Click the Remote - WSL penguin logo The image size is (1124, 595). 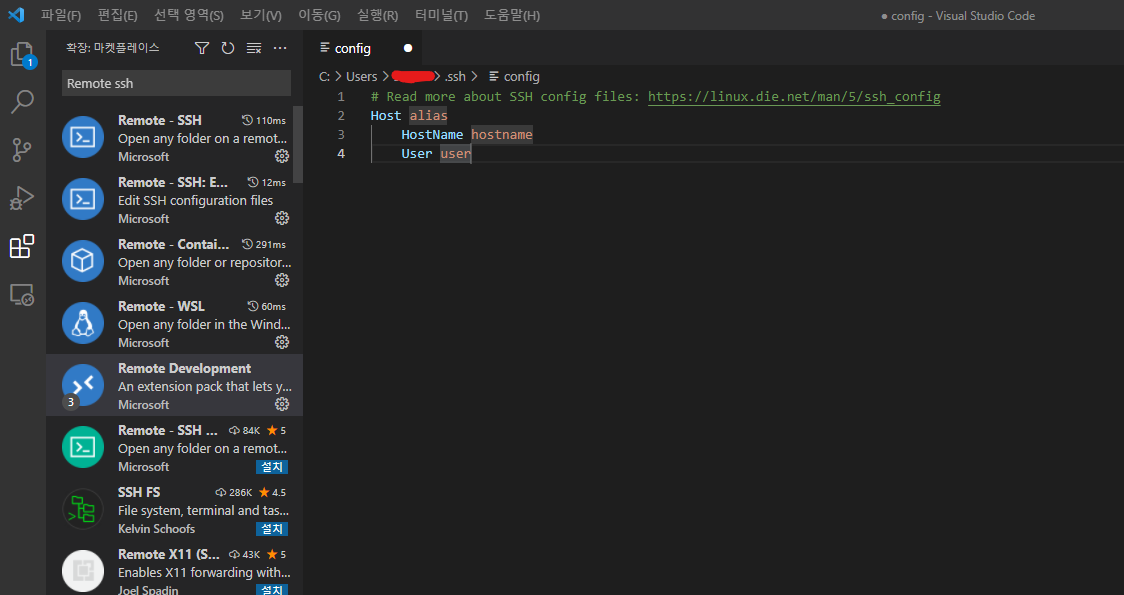coord(83,323)
